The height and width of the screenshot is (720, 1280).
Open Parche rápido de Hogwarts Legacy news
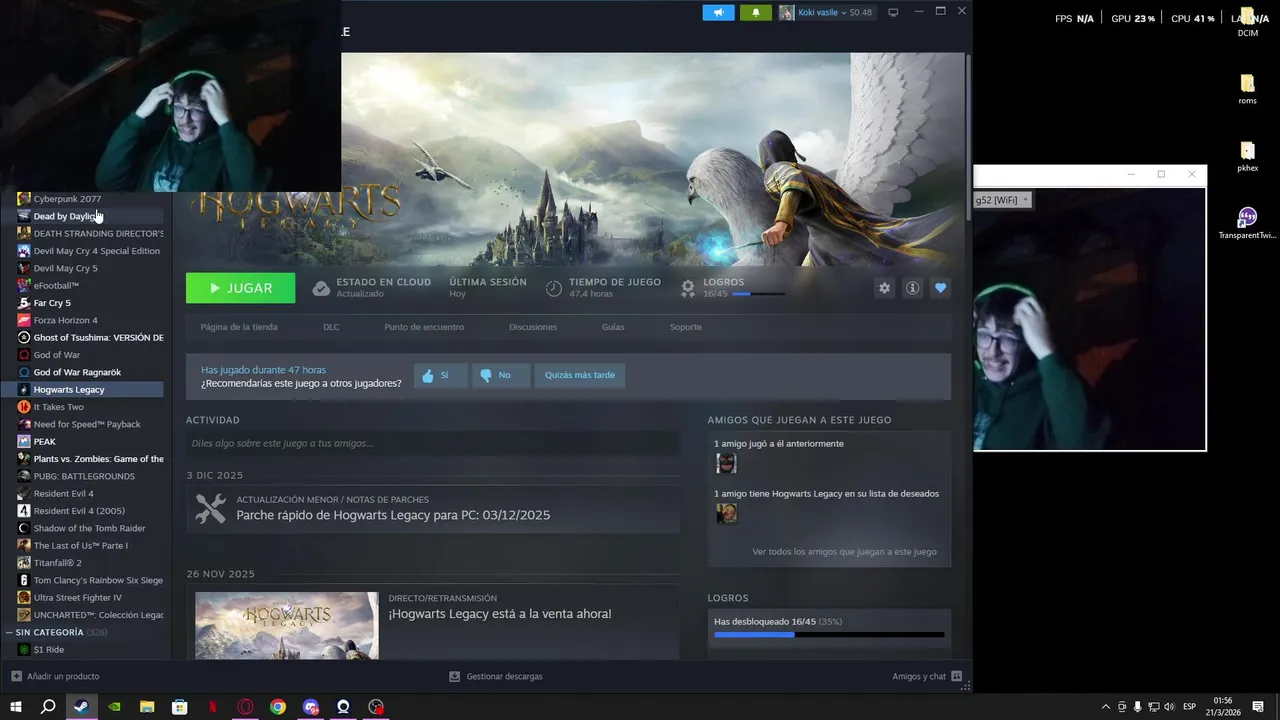click(x=393, y=515)
